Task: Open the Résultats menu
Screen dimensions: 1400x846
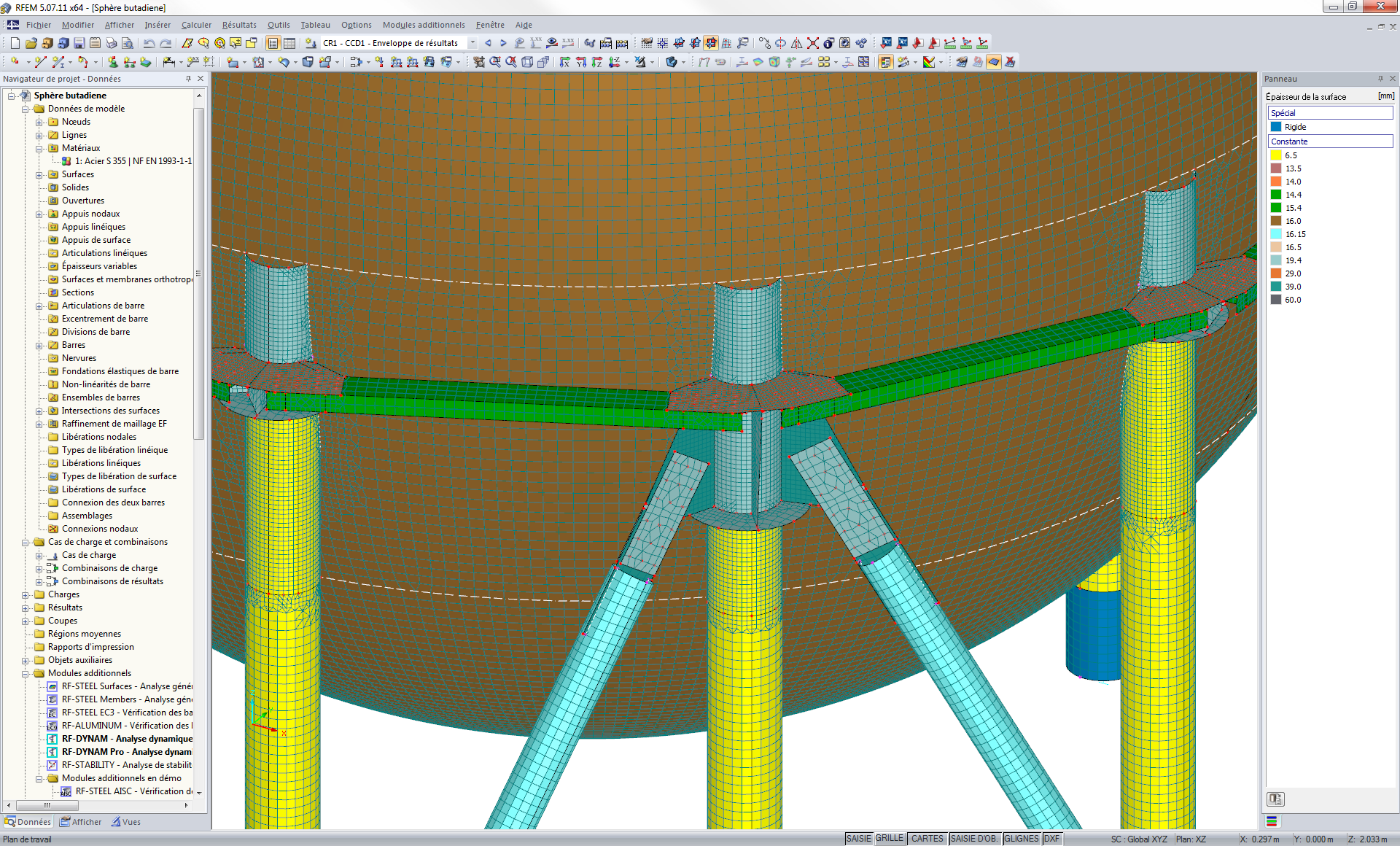Action: pyautogui.click(x=239, y=25)
